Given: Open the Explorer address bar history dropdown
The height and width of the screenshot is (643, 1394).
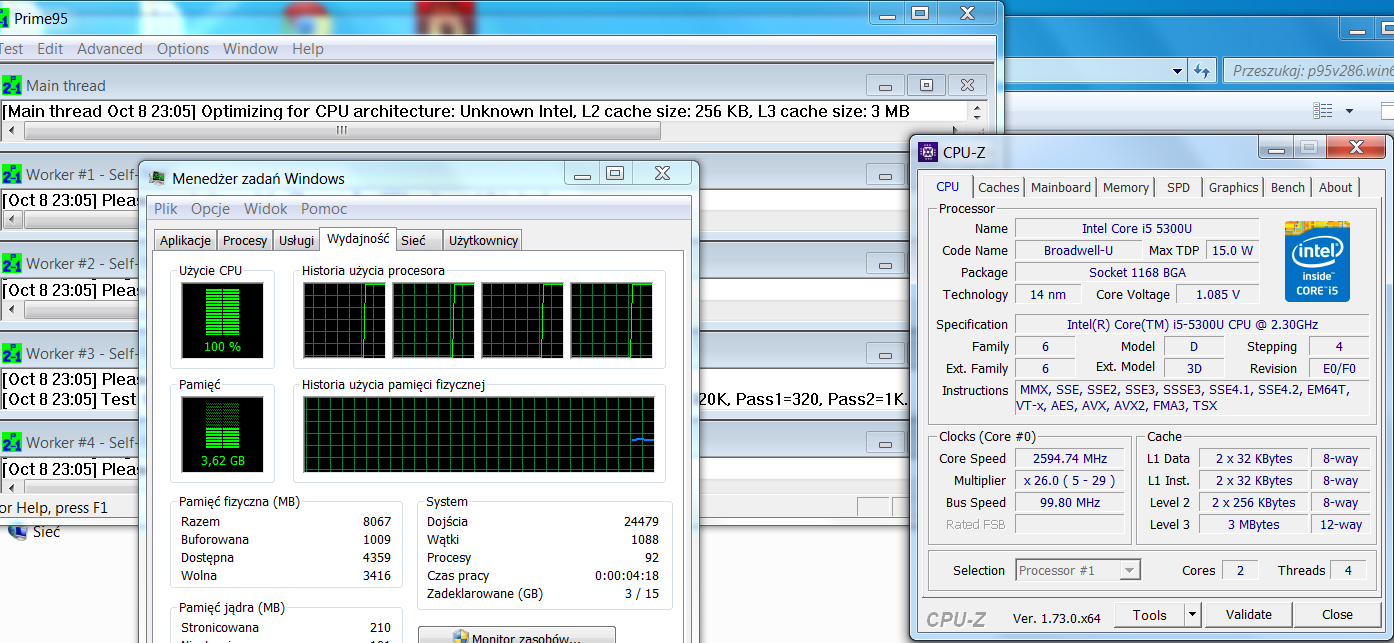Looking at the screenshot, I should pos(1178,71).
